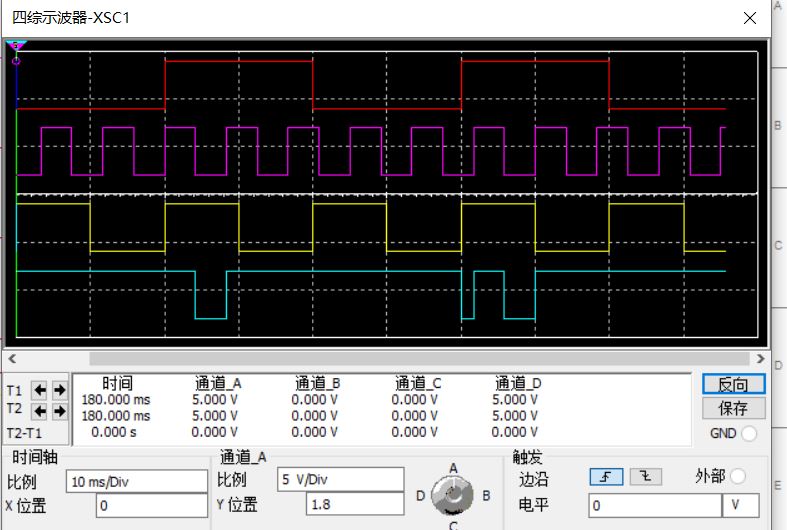Click the channel selector rotary knob
This screenshot has width=787, height=530.
(452, 494)
